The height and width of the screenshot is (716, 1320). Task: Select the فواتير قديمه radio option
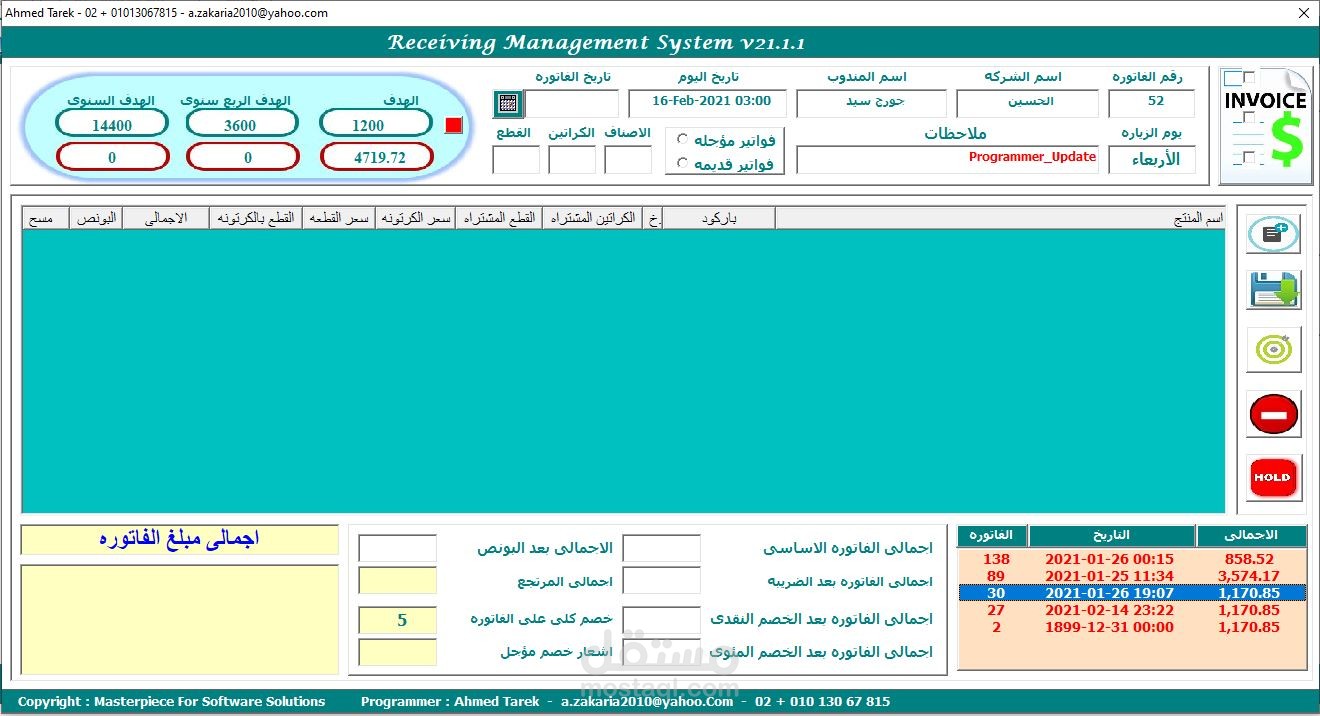click(x=682, y=163)
